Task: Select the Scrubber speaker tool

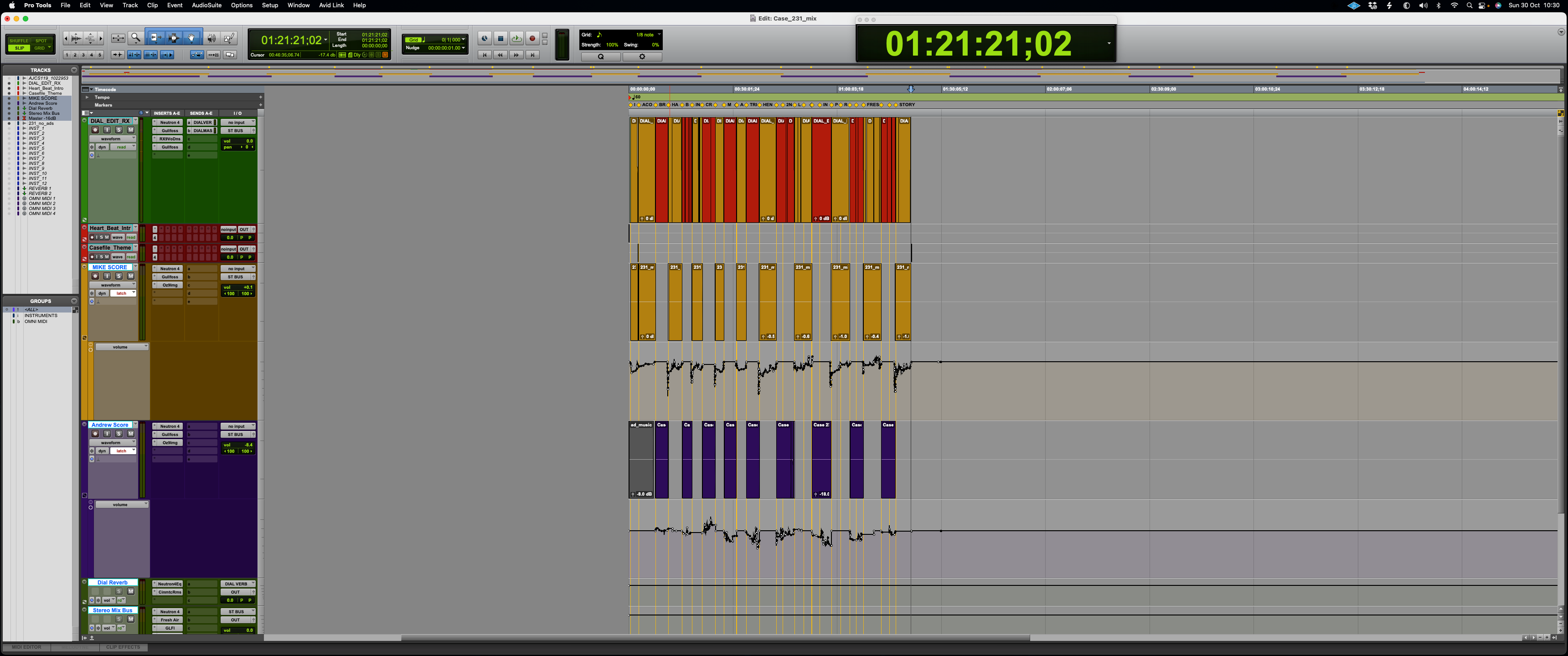Action: click(x=211, y=38)
